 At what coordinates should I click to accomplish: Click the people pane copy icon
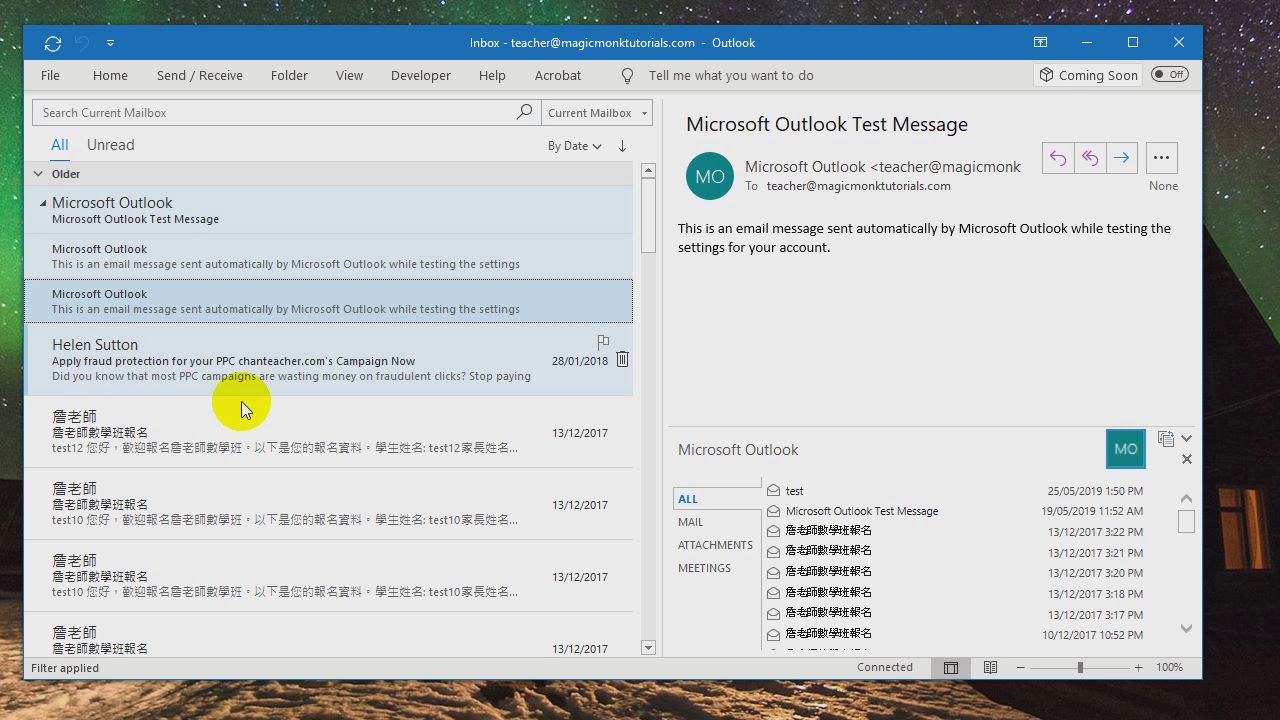[1165, 438]
